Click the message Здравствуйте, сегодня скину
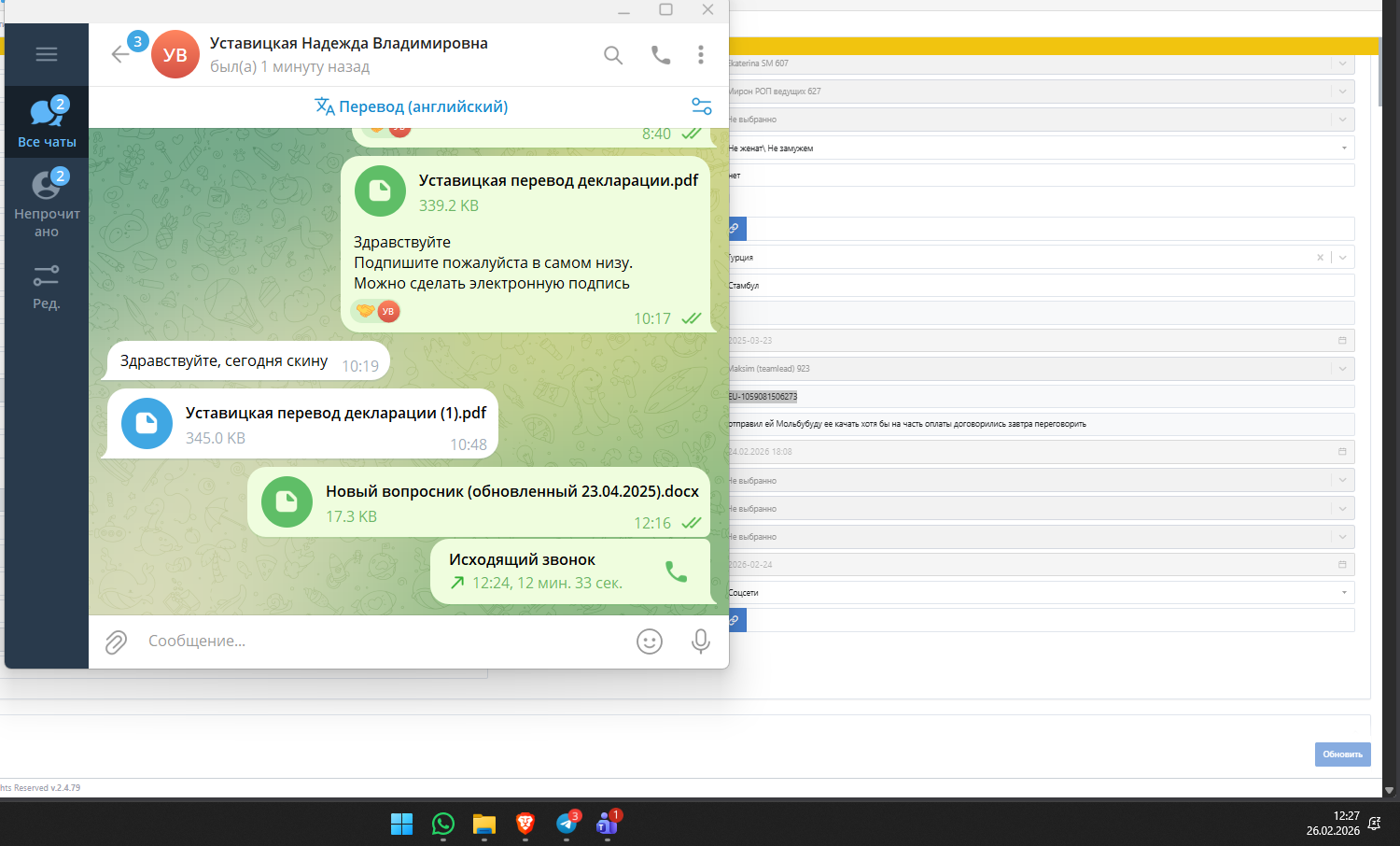This screenshot has height=846, width=1400. pos(224,361)
